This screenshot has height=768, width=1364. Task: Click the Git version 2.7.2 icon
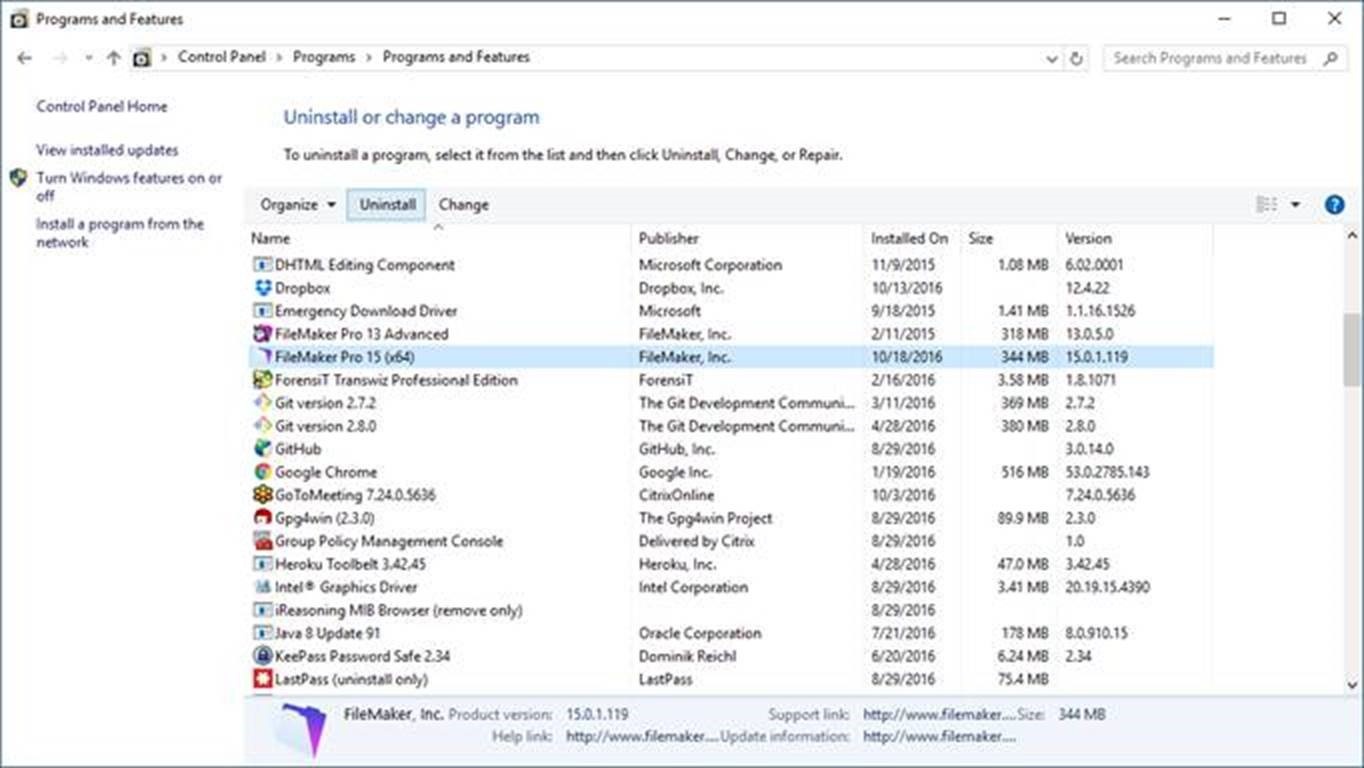[262, 403]
